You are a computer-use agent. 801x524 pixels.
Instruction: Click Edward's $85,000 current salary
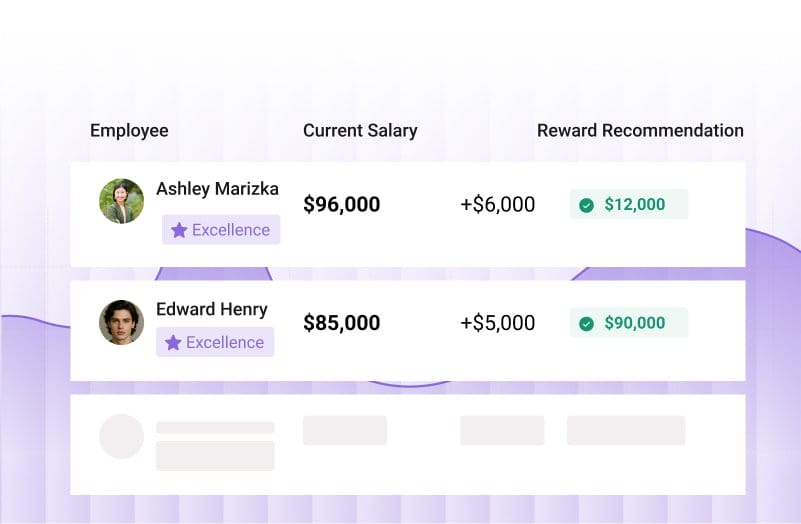(x=341, y=323)
